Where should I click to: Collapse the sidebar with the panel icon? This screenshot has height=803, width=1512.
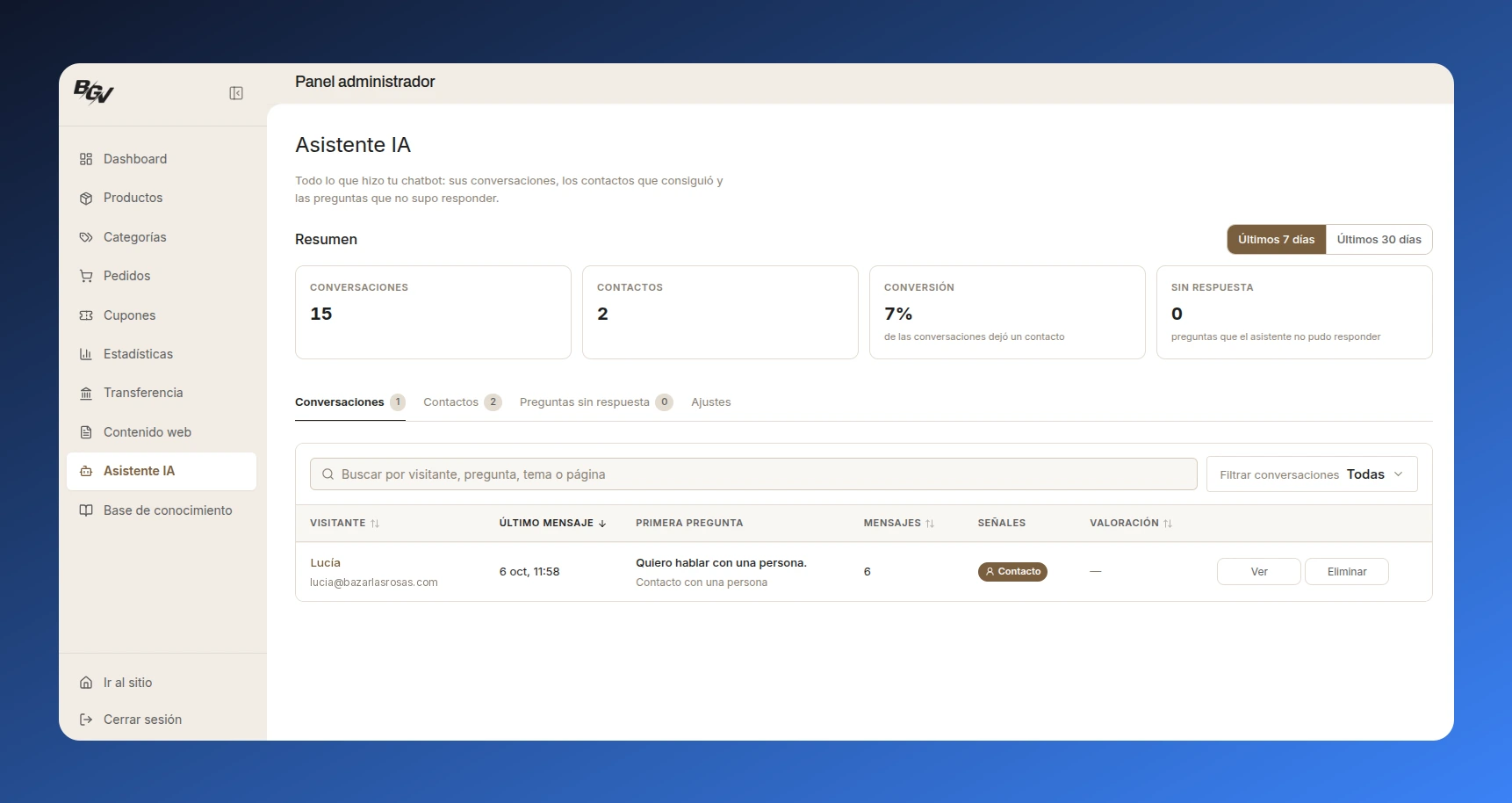236,93
